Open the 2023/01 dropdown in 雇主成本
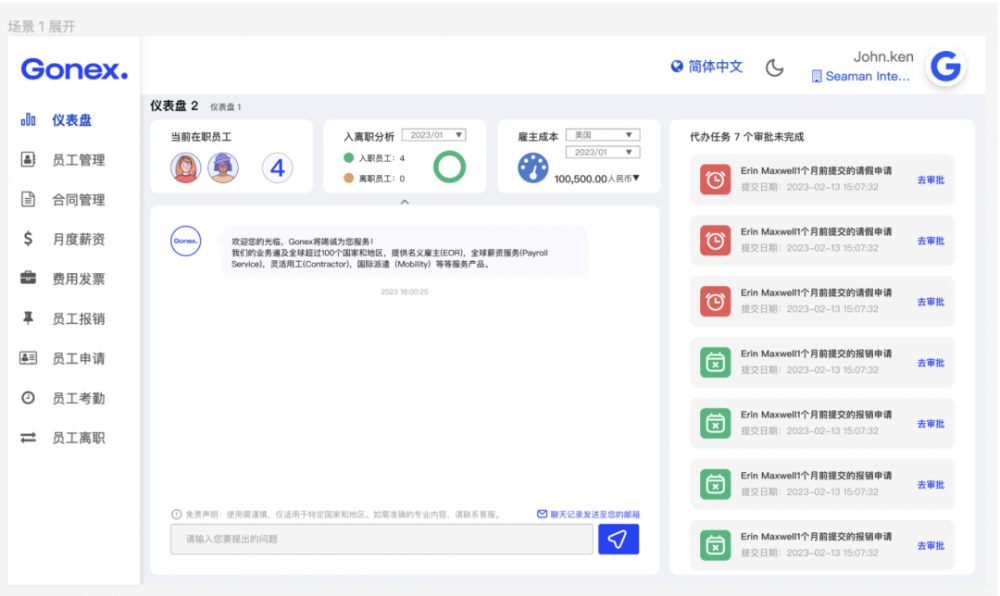 [x=602, y=152]
